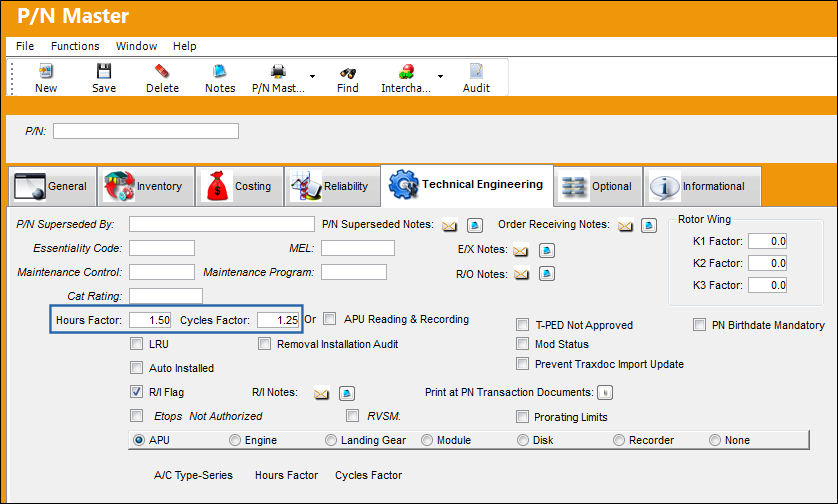The width and height of the screenshot is (838, 504).
Task: Switch to the Costing tab
Action: (239, 186)
